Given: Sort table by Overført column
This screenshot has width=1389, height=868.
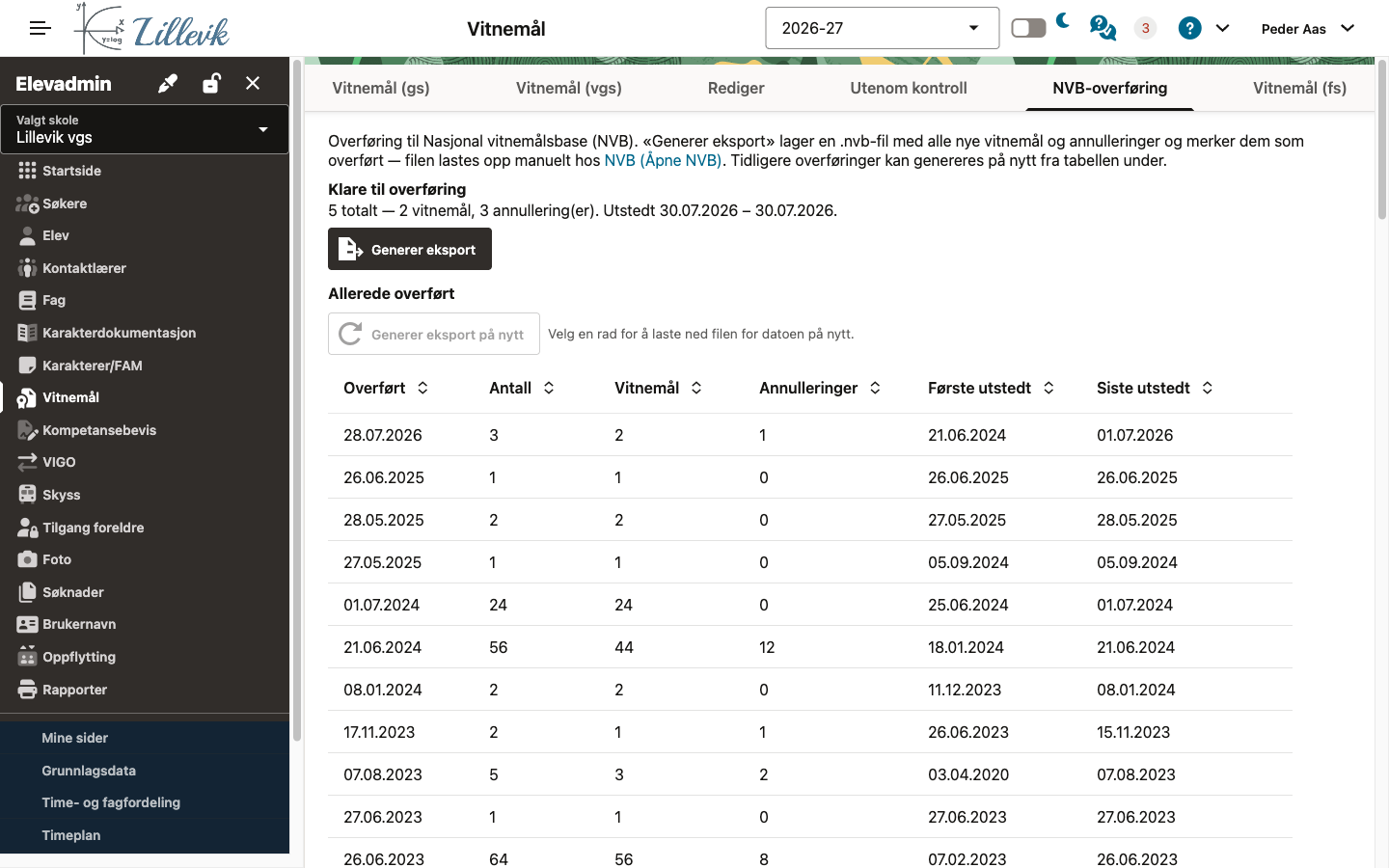Looking at the screenshot, I should click(x=422, y=388).
